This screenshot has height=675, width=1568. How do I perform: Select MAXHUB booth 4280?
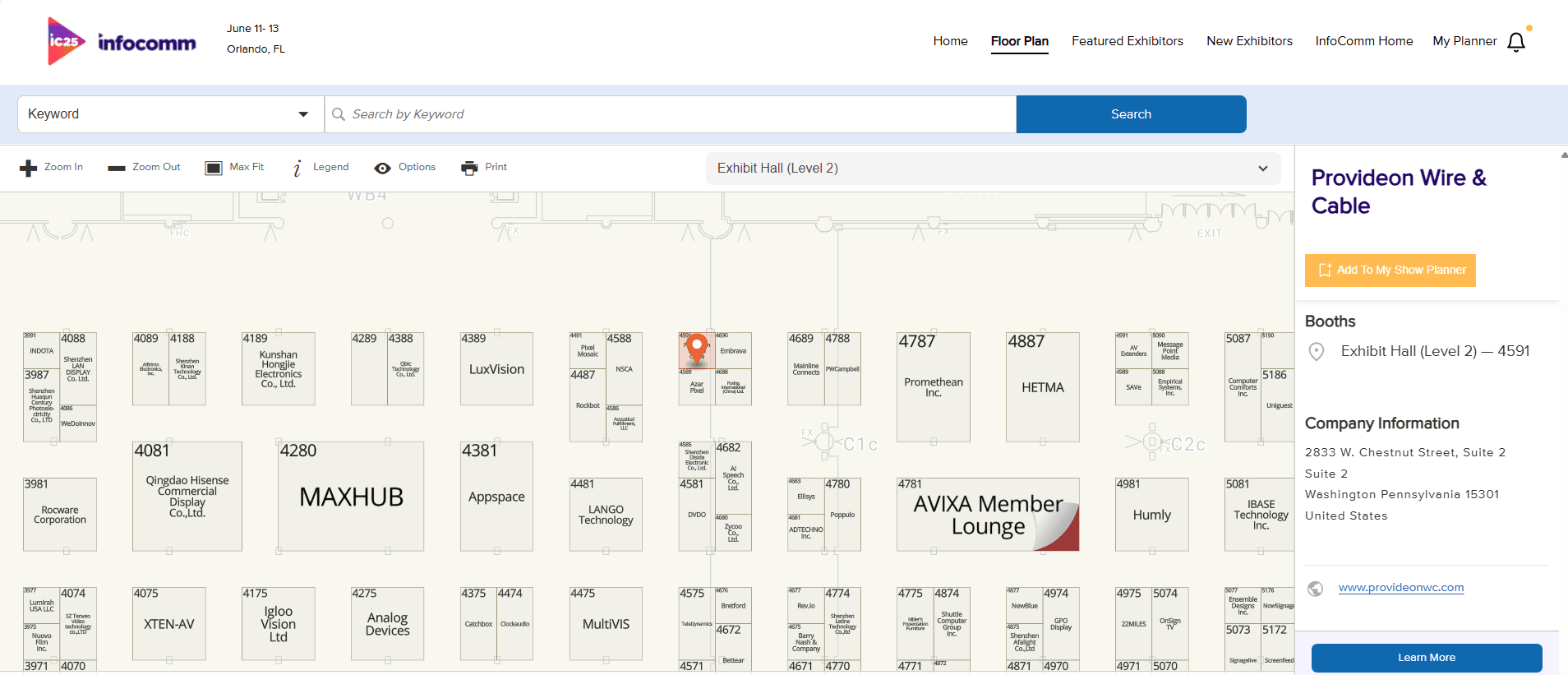351,497
